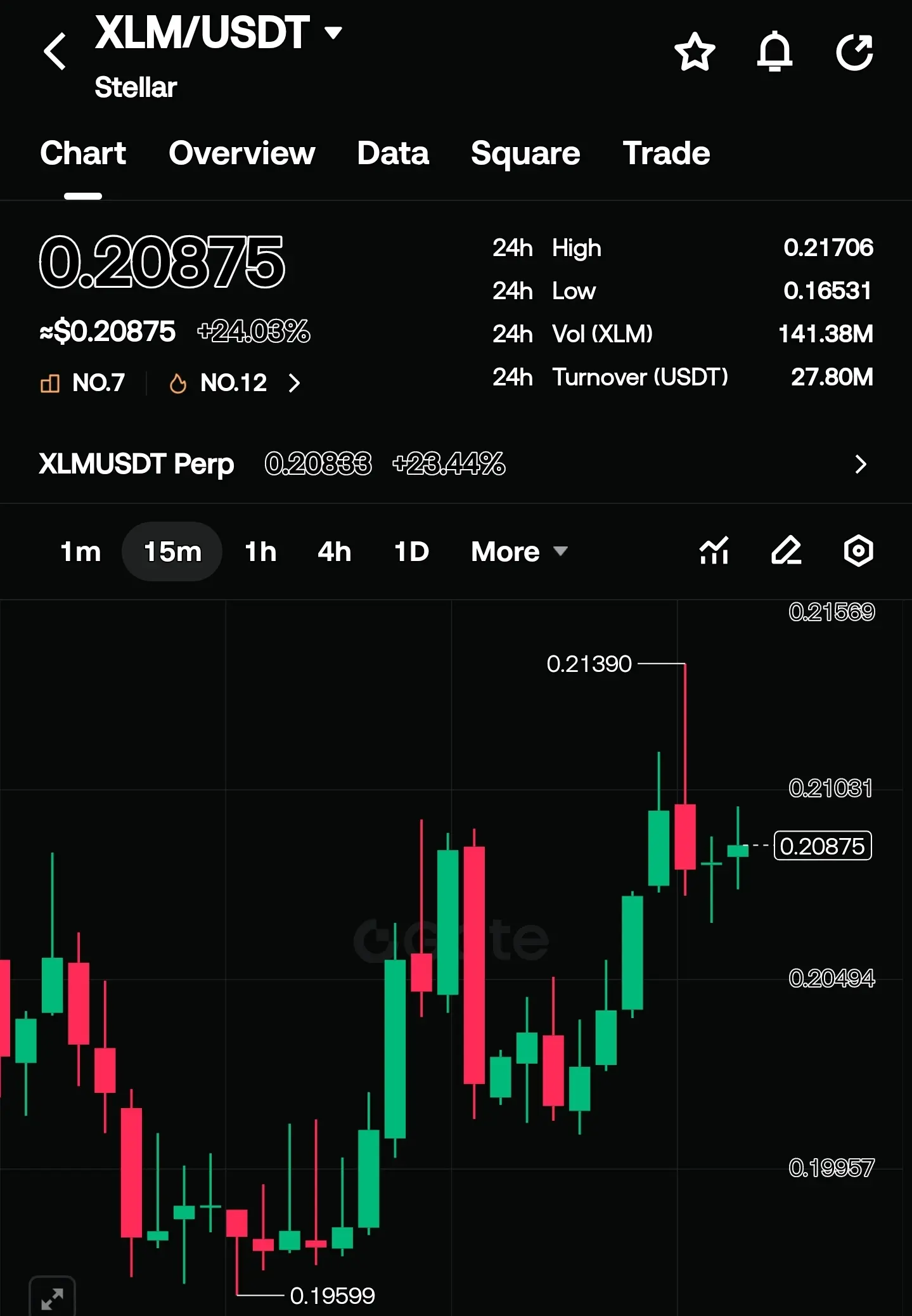Select the drawing pencil tool icon
This screenshot has width=912, height=1316.
click(x=787, y=550)
